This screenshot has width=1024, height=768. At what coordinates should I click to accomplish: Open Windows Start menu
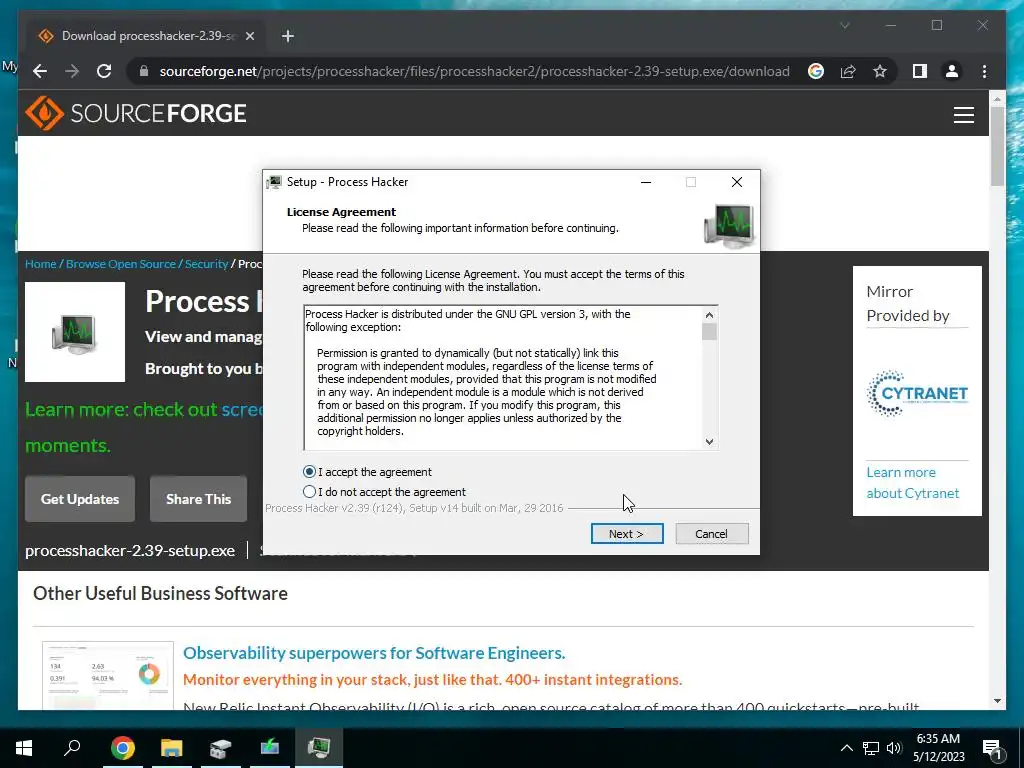click(24, 748)
